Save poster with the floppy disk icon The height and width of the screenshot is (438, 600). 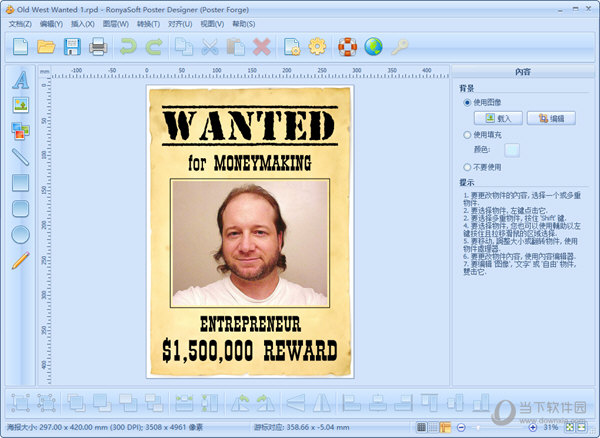[x=72, y=47]
